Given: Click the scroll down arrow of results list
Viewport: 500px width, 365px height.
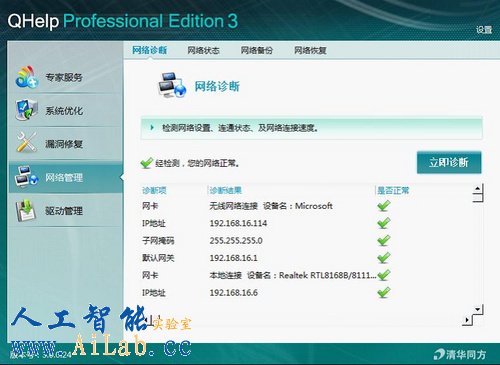Looking at the screenshot, I should [478, 309].
